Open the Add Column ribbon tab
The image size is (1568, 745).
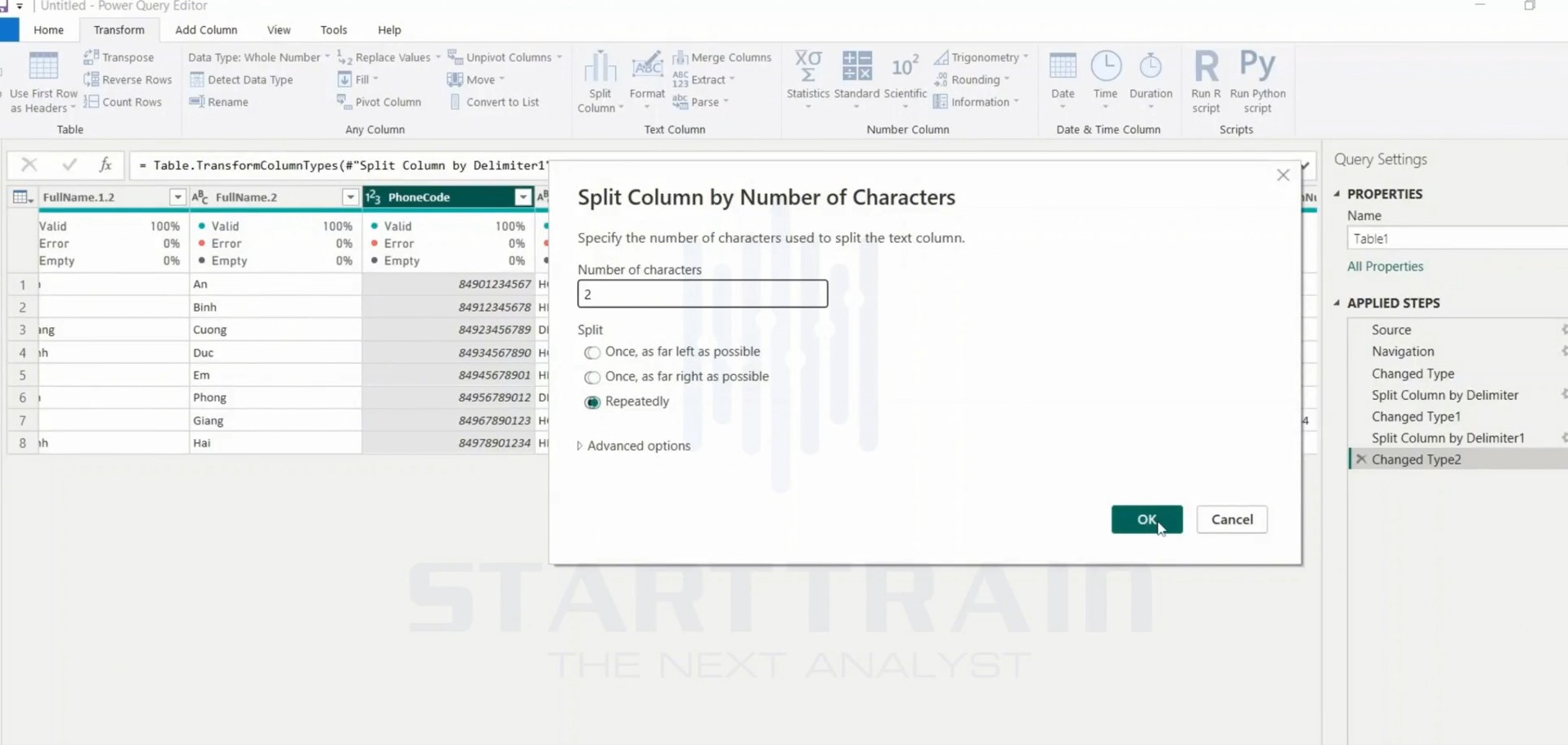point(206,29)
